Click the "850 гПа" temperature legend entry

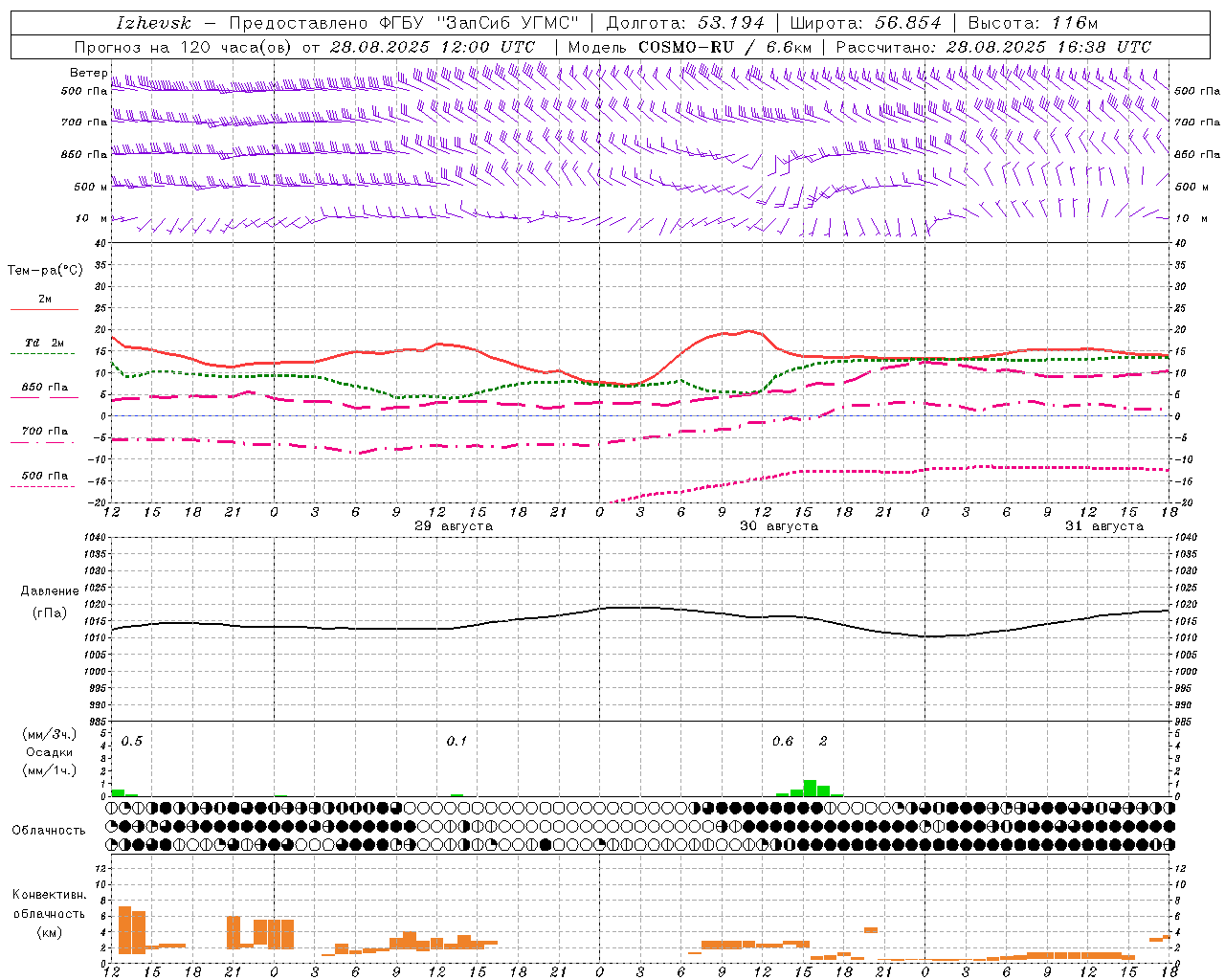[44, 388]
